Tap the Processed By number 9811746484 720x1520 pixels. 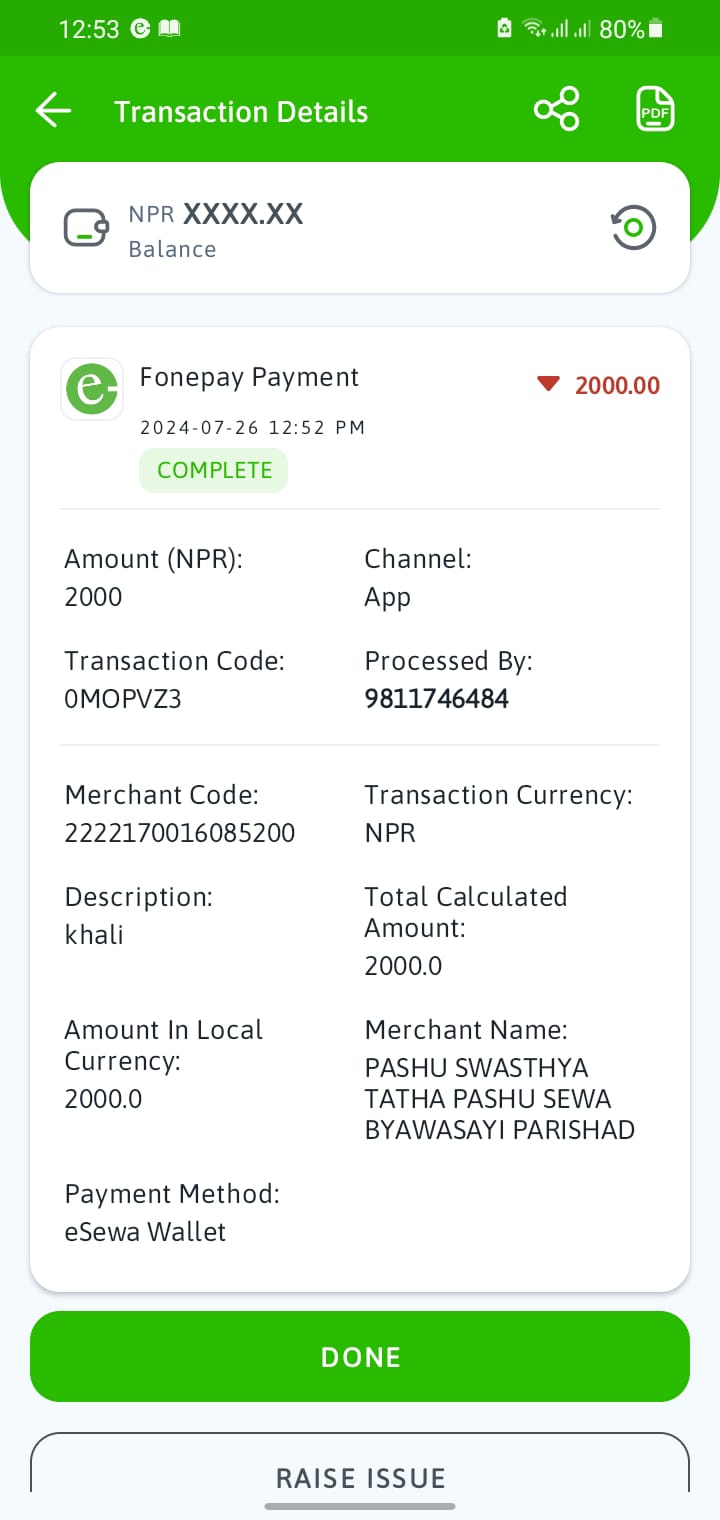point(437,699)
